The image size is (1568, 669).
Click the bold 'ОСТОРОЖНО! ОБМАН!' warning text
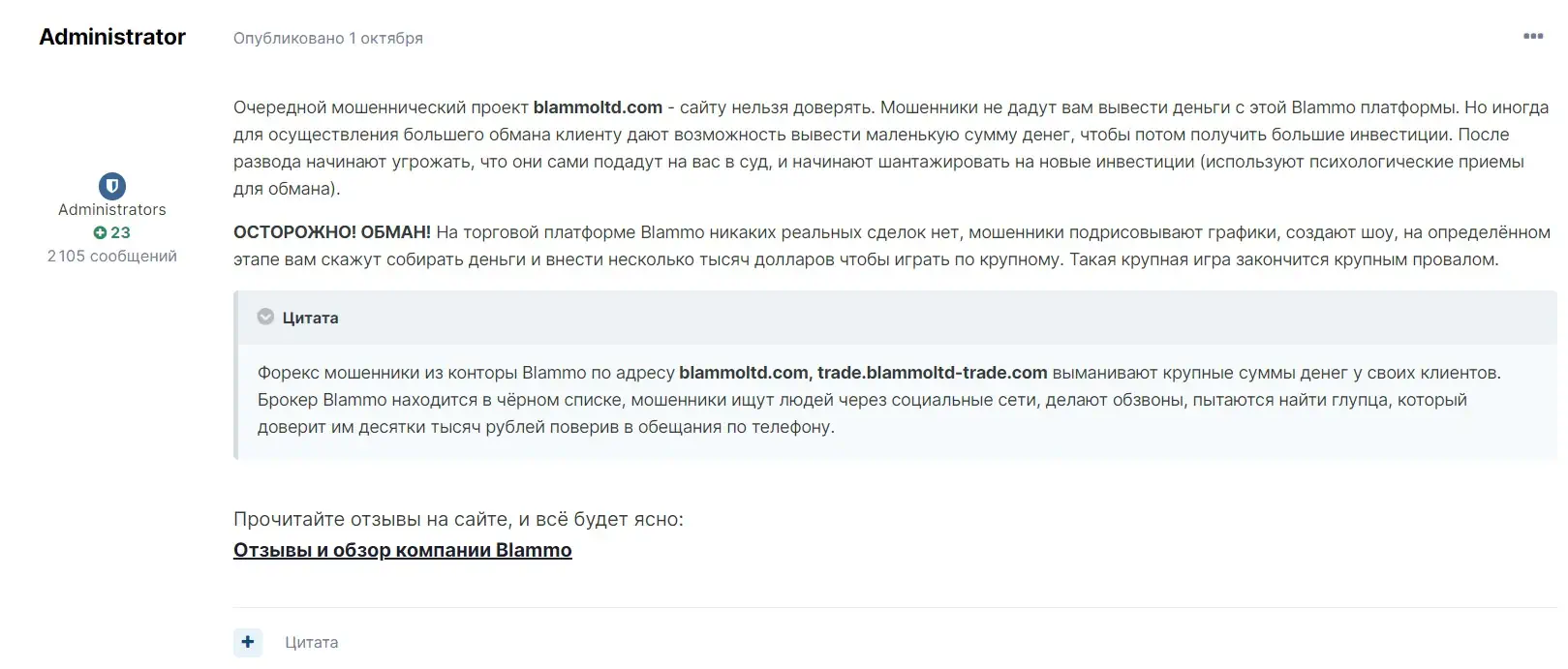click(332, 232)
